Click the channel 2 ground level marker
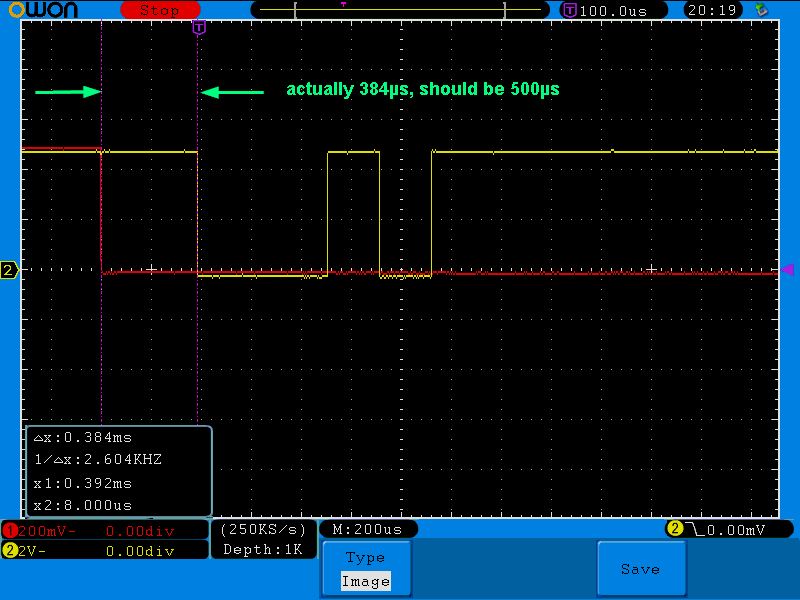 (x=9, y=270)
